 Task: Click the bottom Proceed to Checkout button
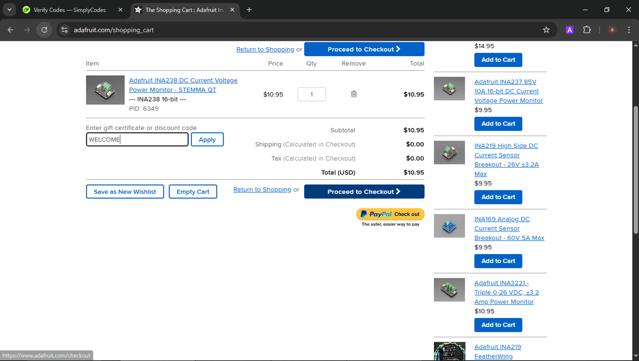click(364, 192)
